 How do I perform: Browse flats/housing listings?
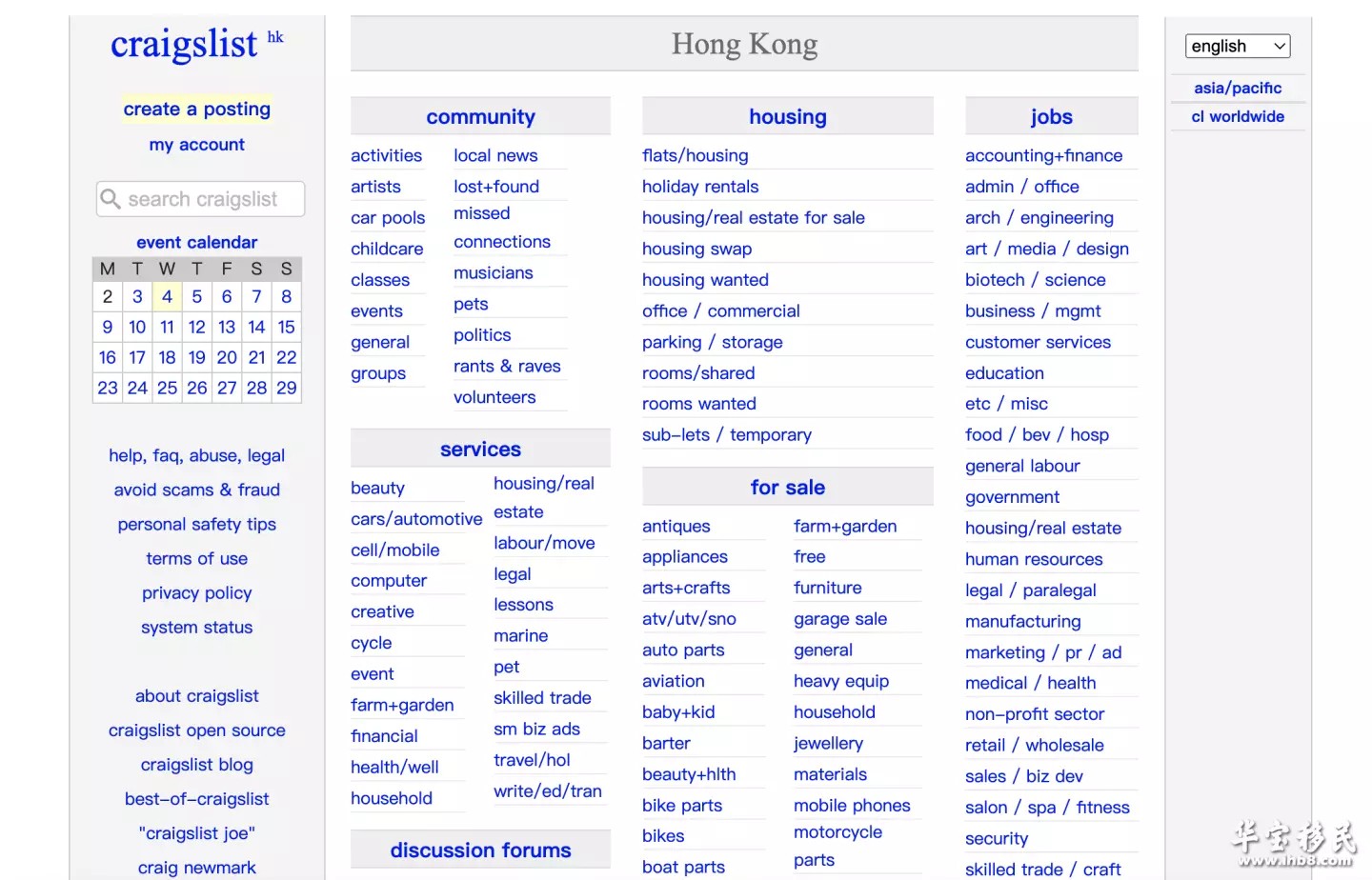coord(696,155)
